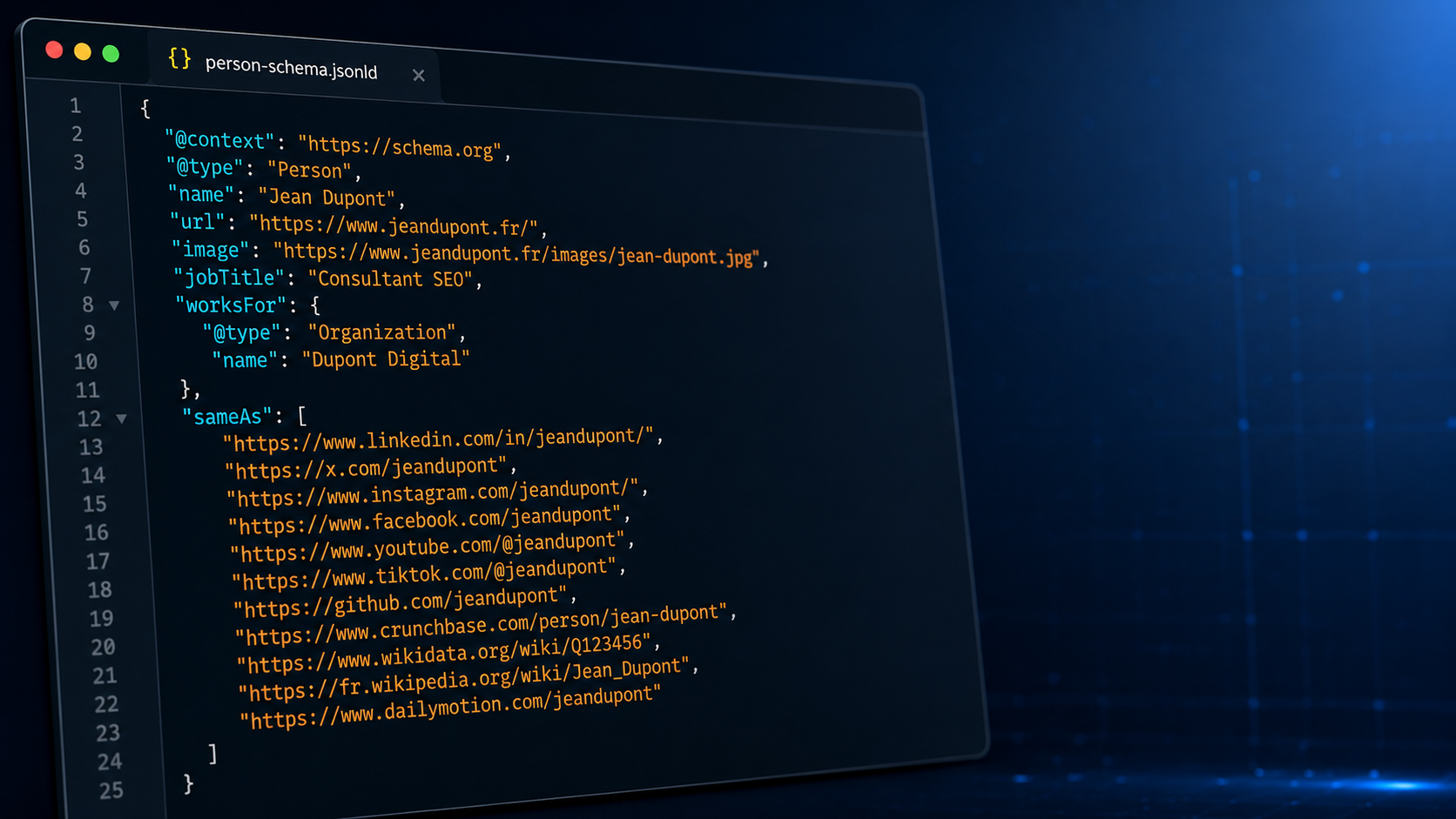Click the YouTube channel URL
This screenshot has height=819, width=1456.
428,547
